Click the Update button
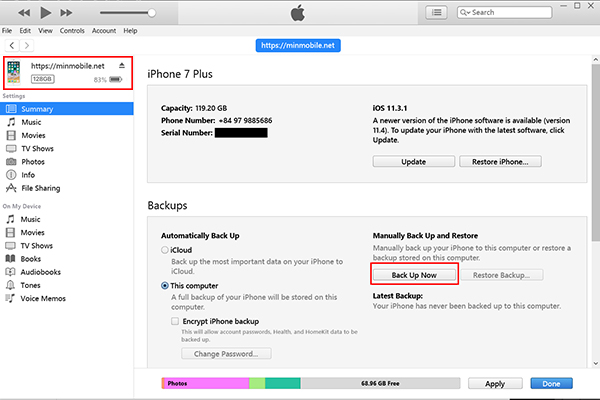The height and width of the screenshot is (400, 600). point(414,162)
